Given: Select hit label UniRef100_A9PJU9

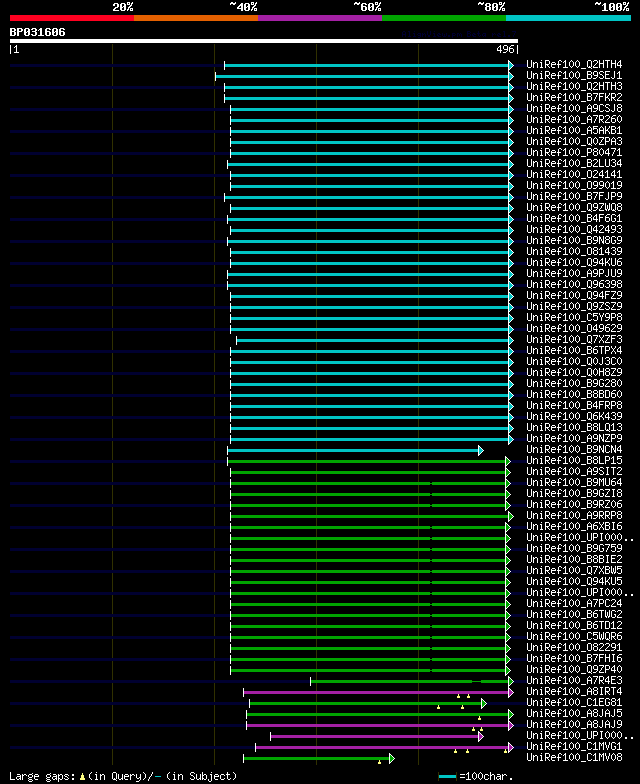Looking at the screenshot, I should 574,274.
